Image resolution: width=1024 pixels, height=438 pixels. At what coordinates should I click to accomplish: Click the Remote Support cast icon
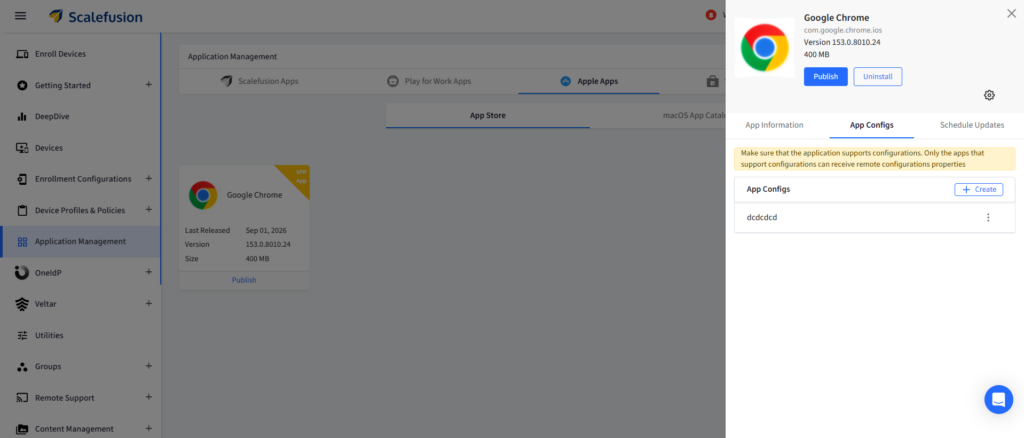click(x=22, y=398)
